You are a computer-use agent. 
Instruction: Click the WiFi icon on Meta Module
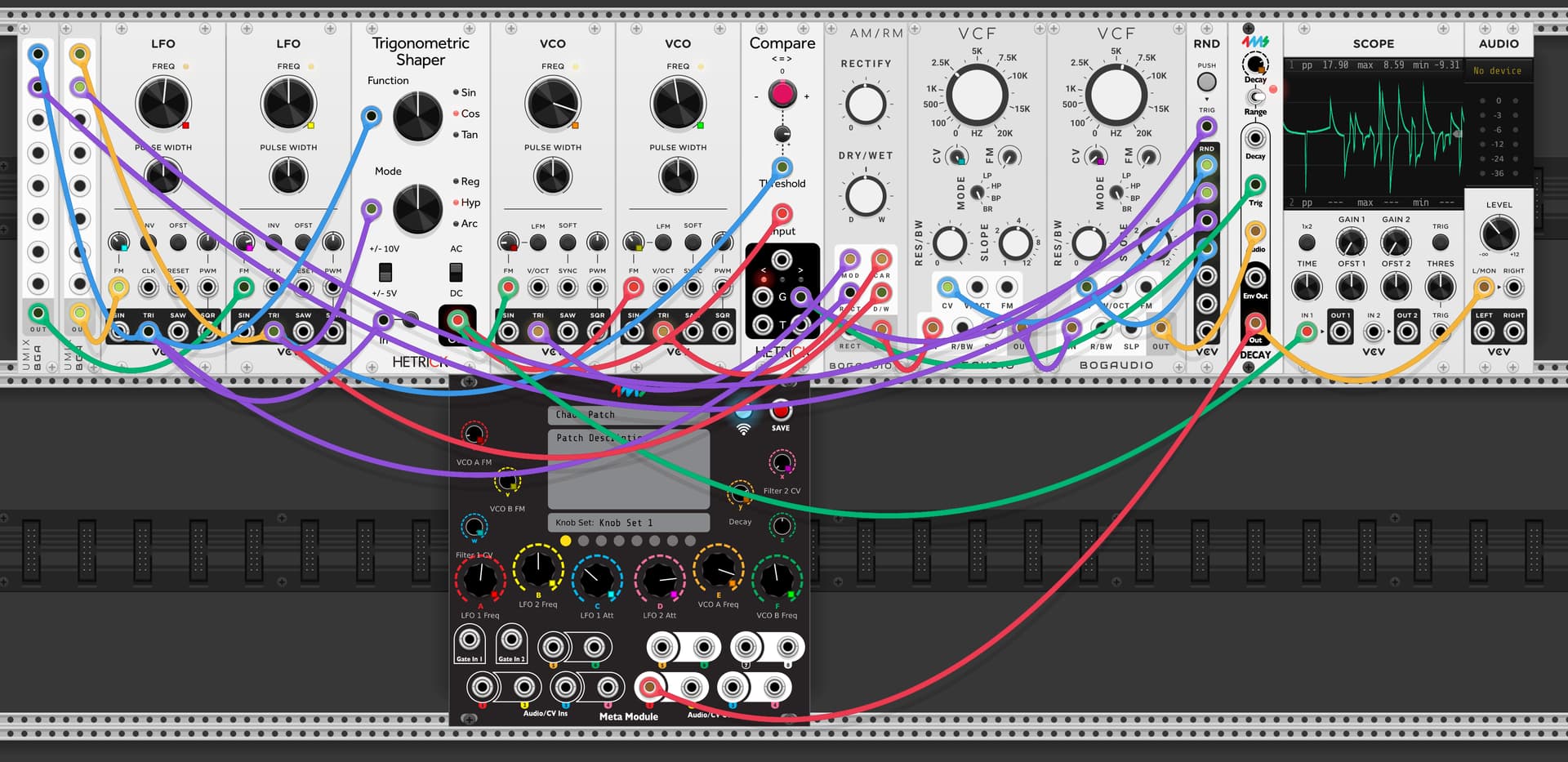pos(743,429)
